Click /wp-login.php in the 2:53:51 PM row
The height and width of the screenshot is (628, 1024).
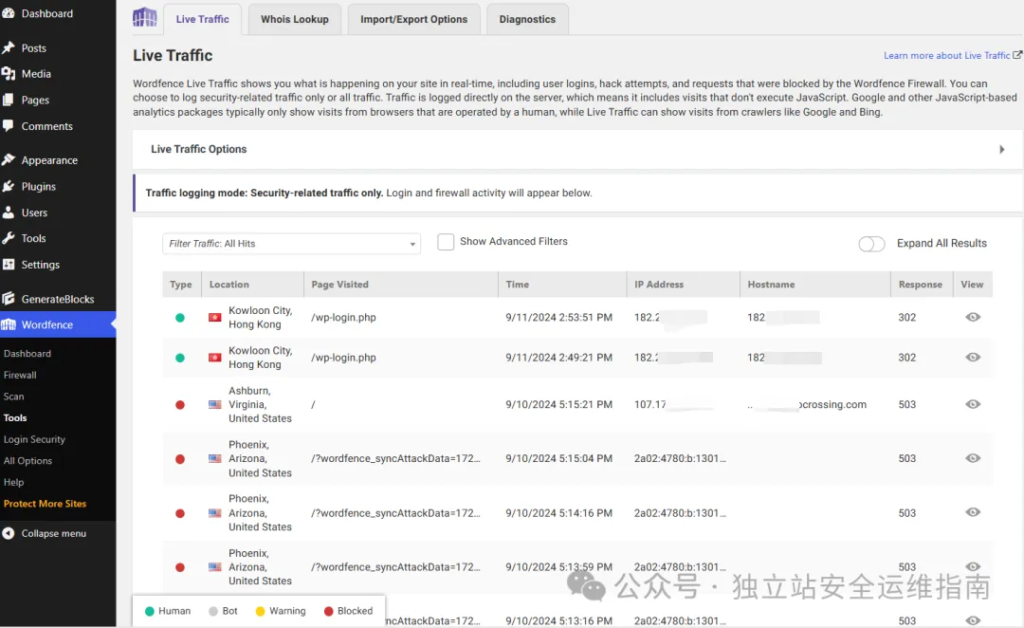[x=344, y=317]
